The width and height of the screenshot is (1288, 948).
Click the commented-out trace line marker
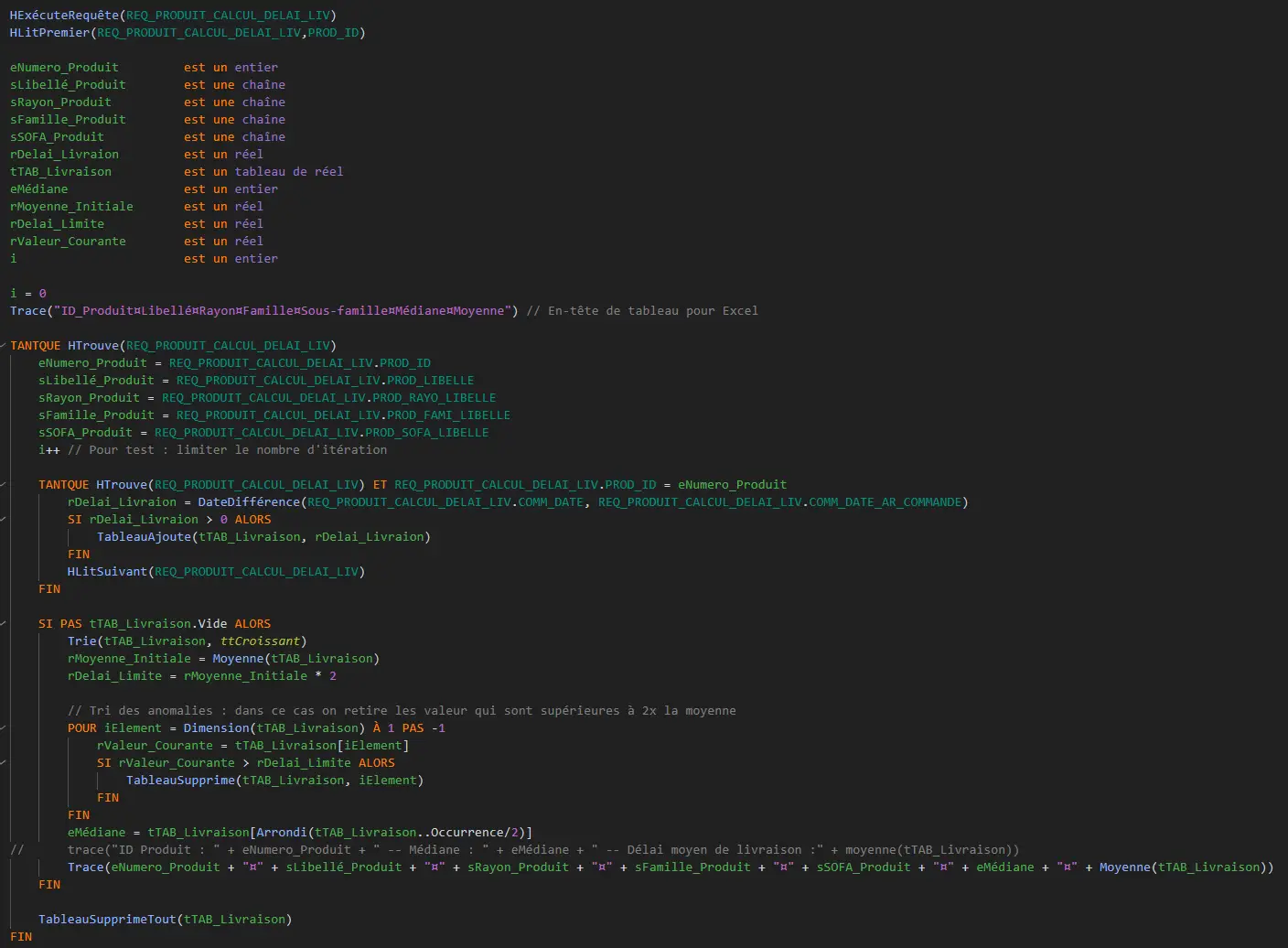pyautogui.click(x=16, y=849)
